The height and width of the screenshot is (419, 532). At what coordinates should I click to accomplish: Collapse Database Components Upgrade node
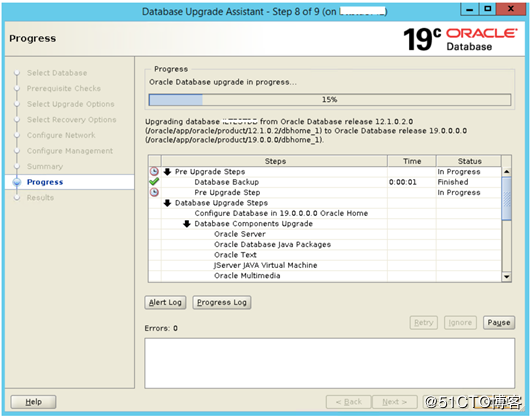(x=187, y=224)
